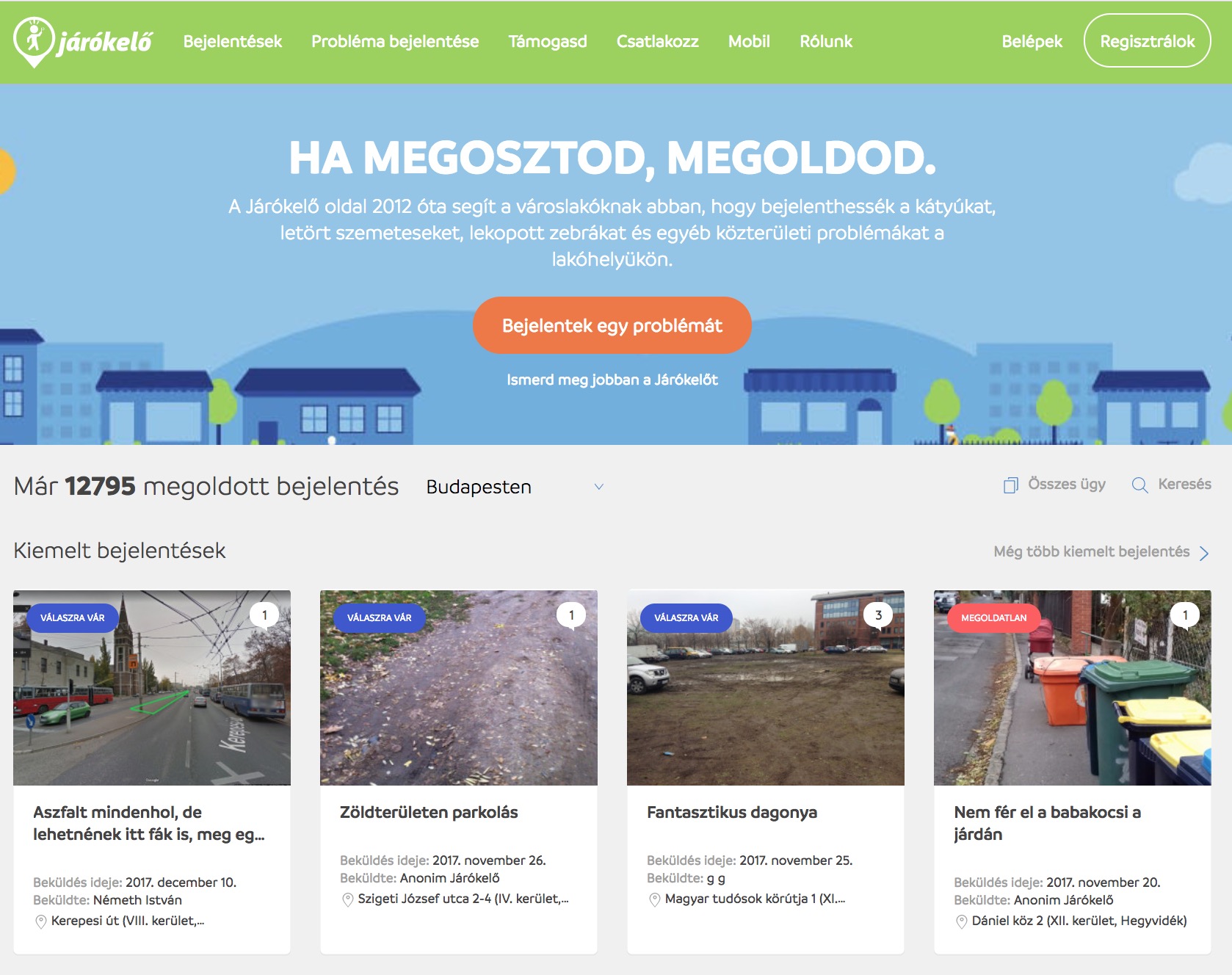
Task: Click location pin beside Szigeti József utca
Action: coord(348,899)
